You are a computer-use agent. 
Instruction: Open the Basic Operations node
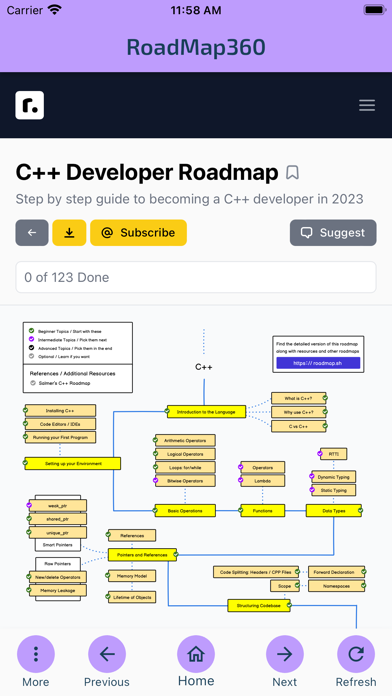185,511
